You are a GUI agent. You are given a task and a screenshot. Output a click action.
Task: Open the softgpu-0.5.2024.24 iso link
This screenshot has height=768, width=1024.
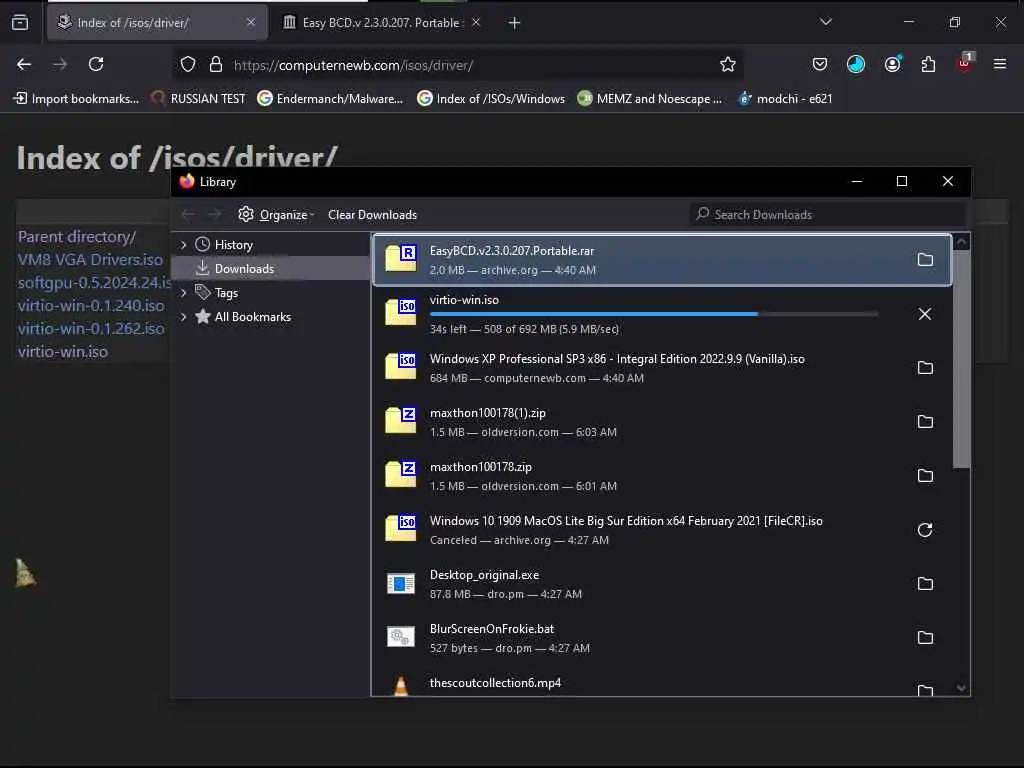pos(94,283)
